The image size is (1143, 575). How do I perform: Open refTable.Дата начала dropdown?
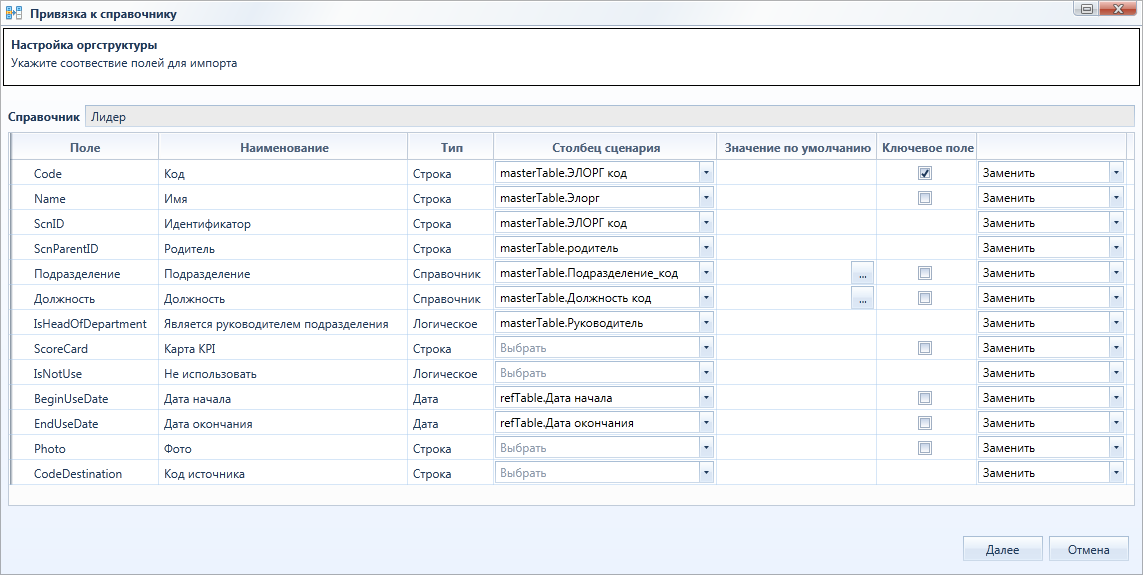click(706, 398)
